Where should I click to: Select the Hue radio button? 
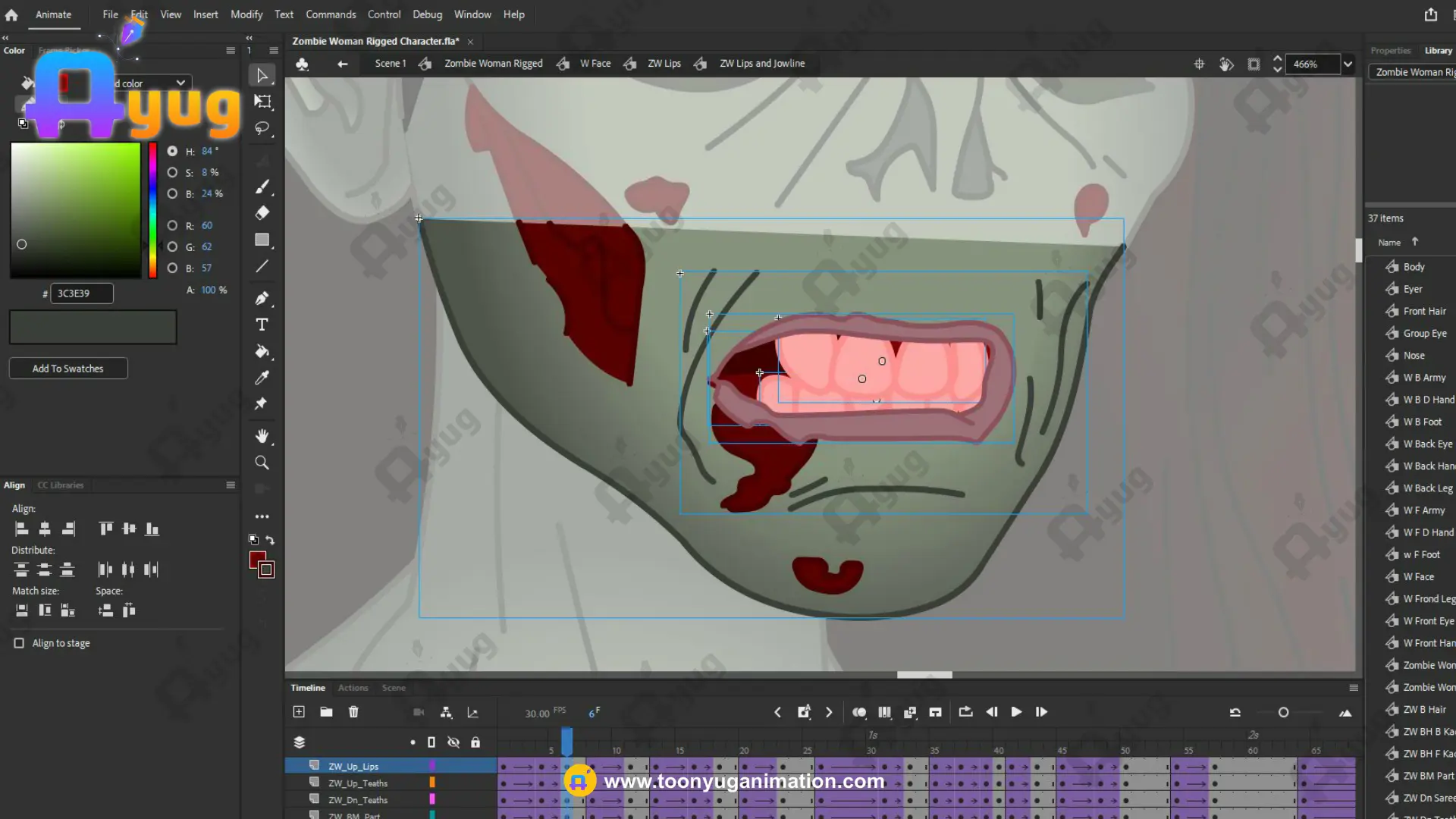[x=172, y=151]
